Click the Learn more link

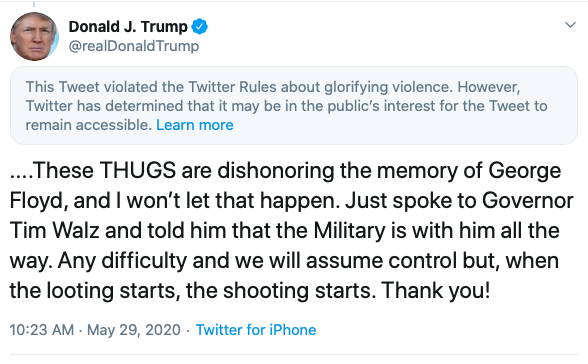tap(195, 125)
